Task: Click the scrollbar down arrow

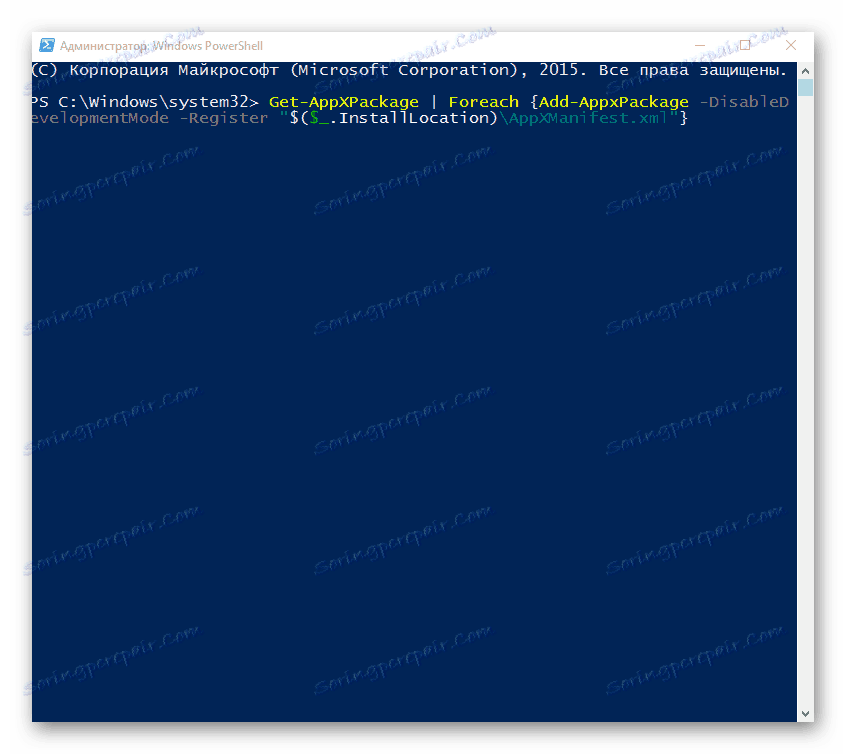Action: (805, 714)
